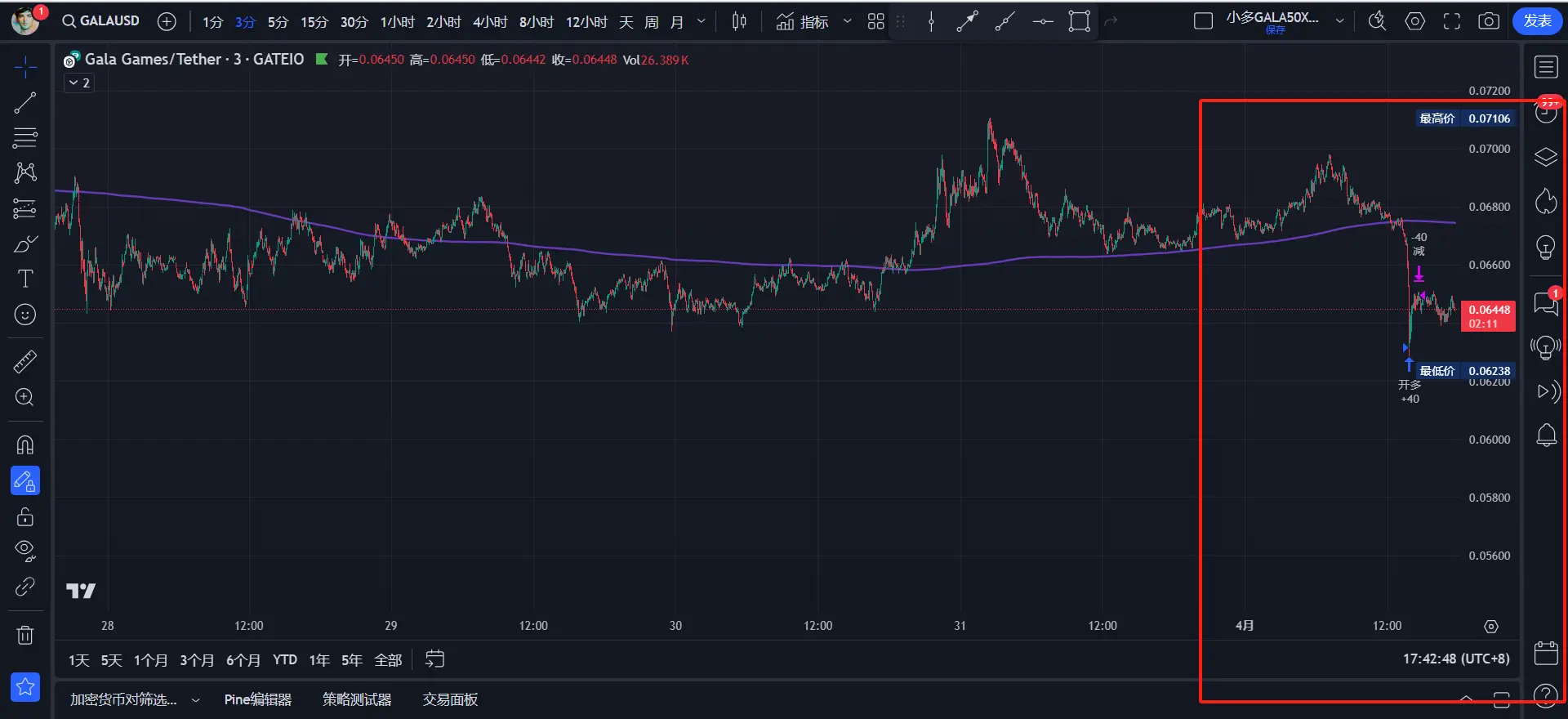1568x719 pixels.
Task: Set the date range to 1天
Action: 79,660
